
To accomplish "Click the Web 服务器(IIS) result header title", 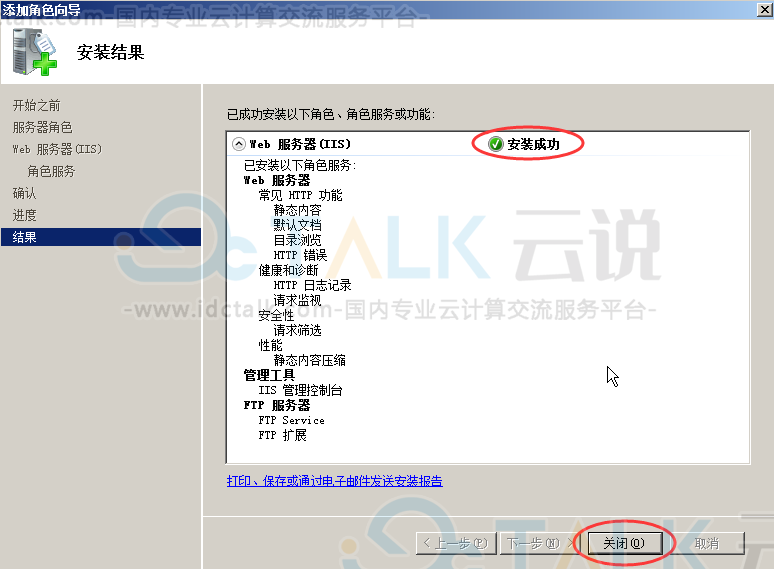I will 300,144.
